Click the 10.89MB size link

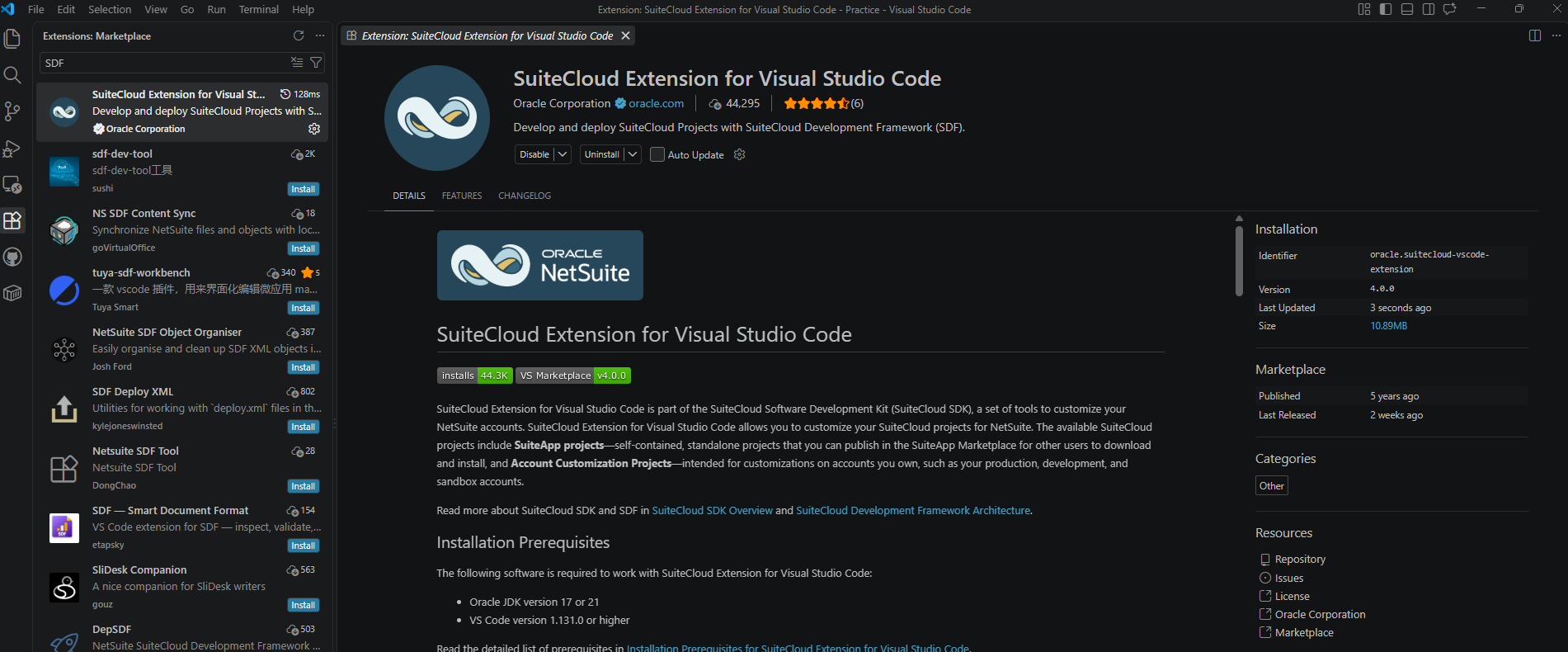[x=1388, y=326]
